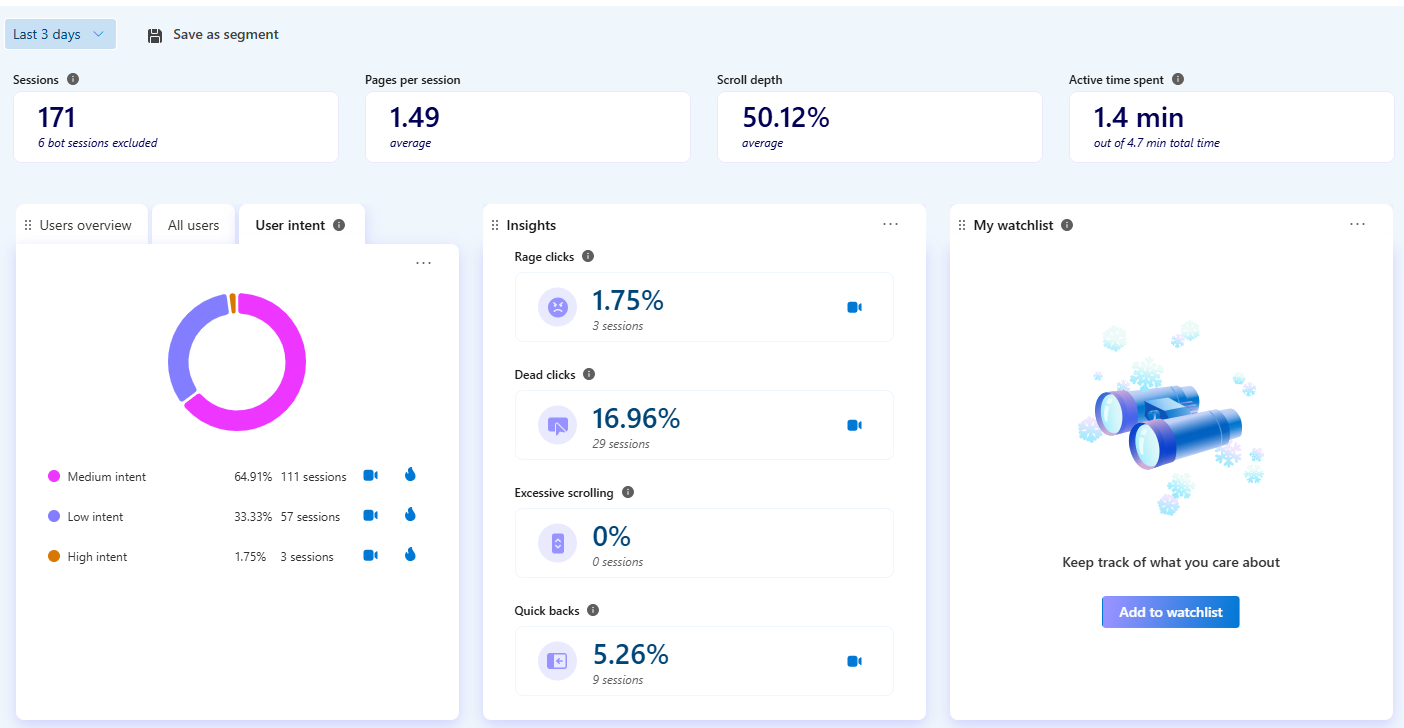Click the Add to watchlist button
The width and height of the screenshot is (1404, 728).
tap(1170, 611)
